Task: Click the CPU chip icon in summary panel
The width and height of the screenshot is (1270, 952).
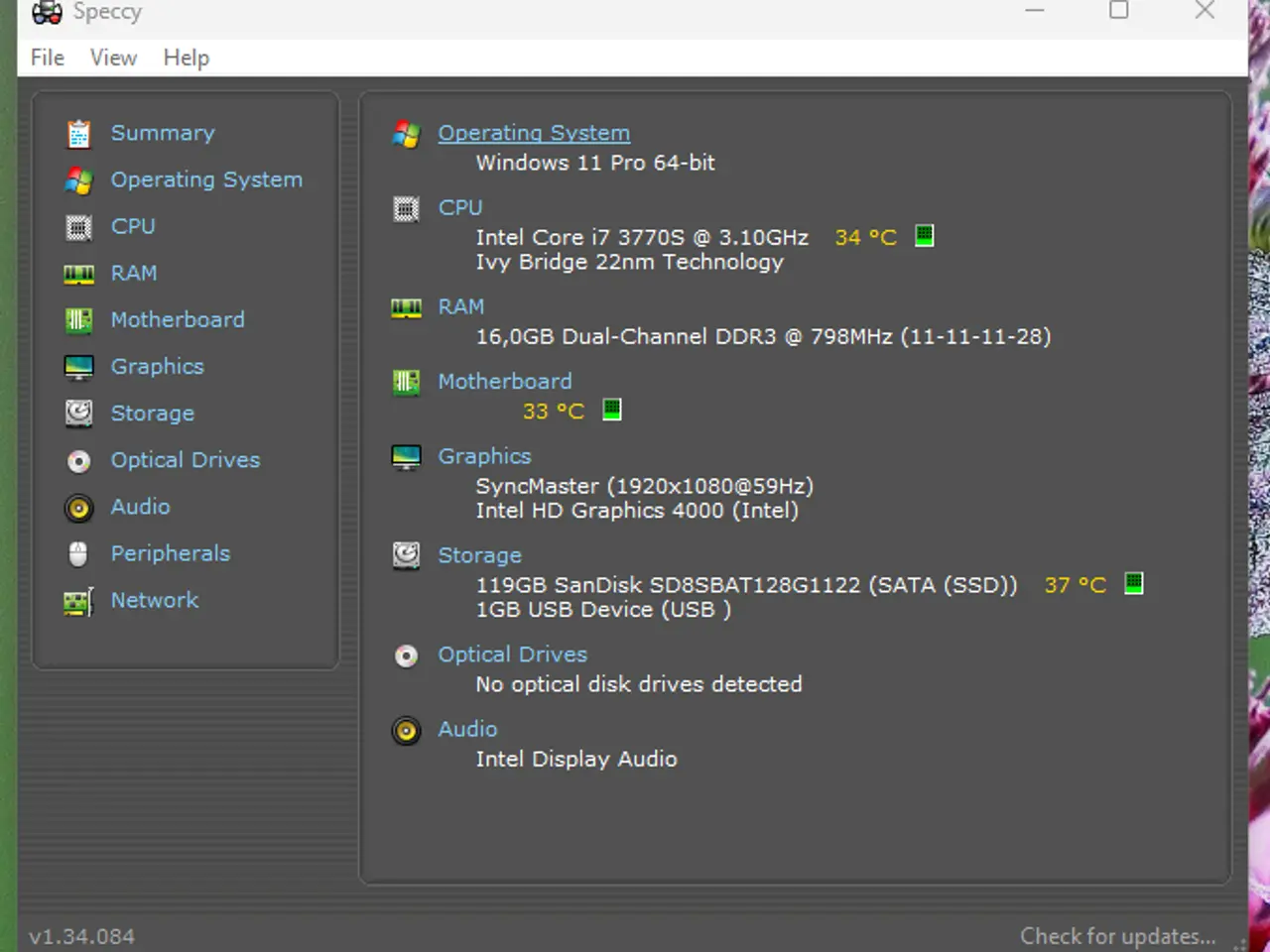Action: point(406,208)
